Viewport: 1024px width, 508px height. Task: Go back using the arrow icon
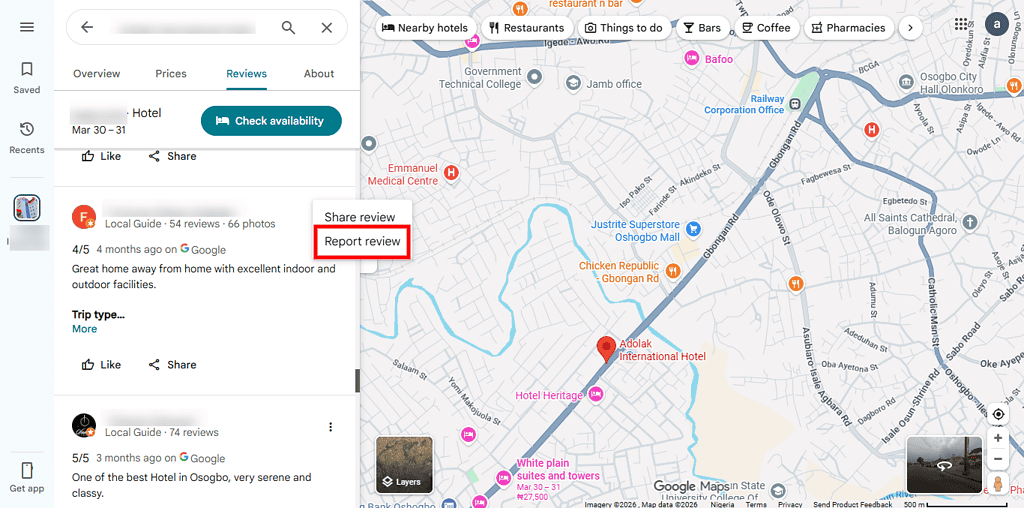click(x=87, y=28)
